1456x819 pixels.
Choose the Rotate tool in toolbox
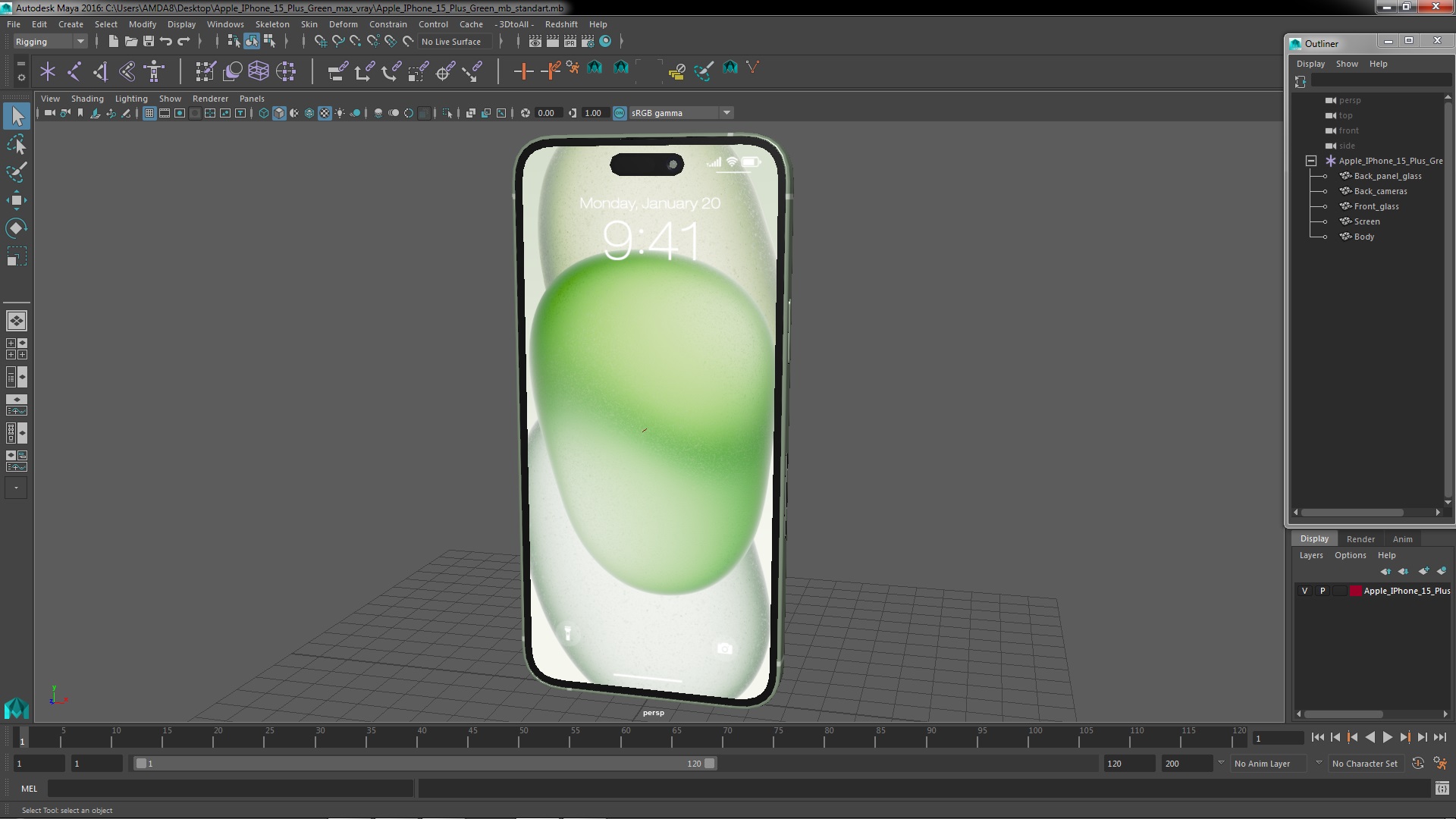17,228
